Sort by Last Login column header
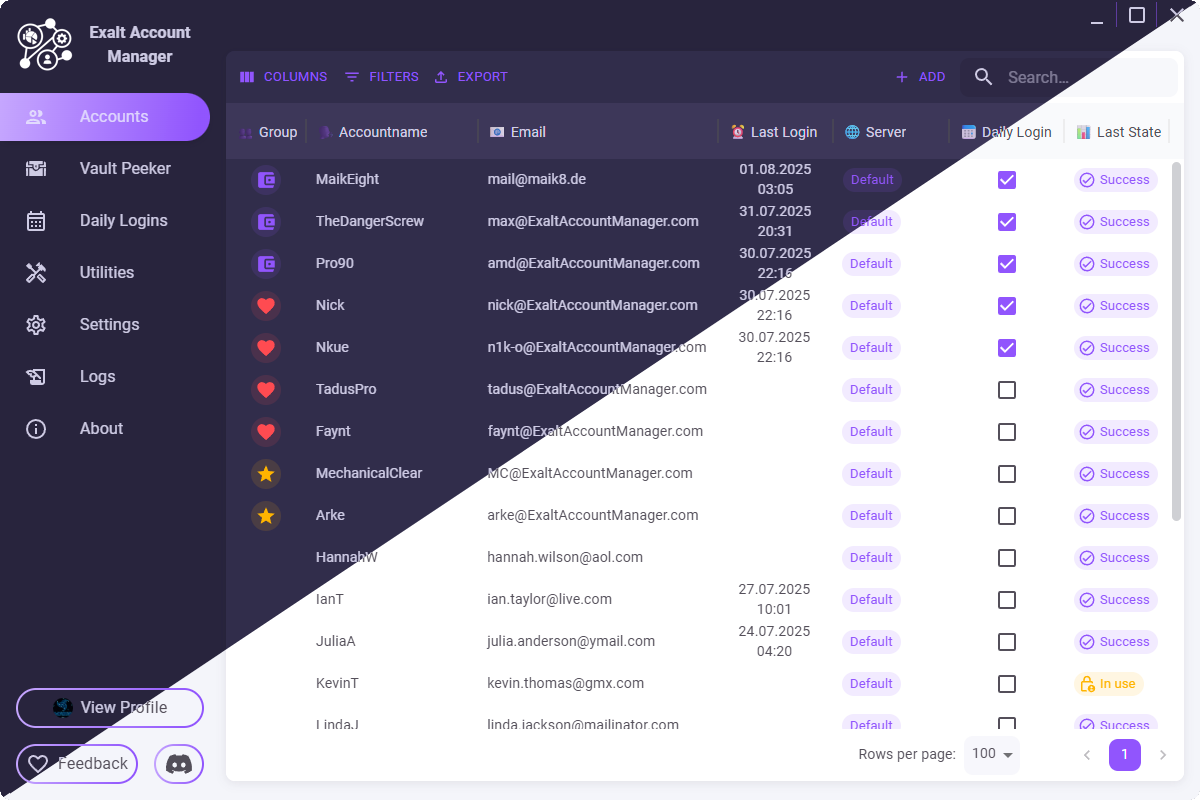Image resolution: width=1200 pixels, height=800 pixels. [x=774, y=132]
